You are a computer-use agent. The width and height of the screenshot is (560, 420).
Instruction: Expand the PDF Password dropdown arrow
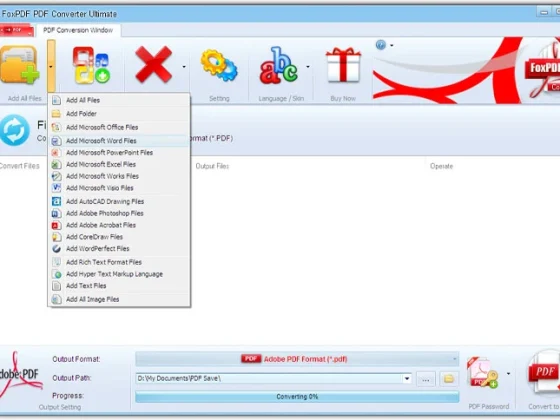point(508,374)
